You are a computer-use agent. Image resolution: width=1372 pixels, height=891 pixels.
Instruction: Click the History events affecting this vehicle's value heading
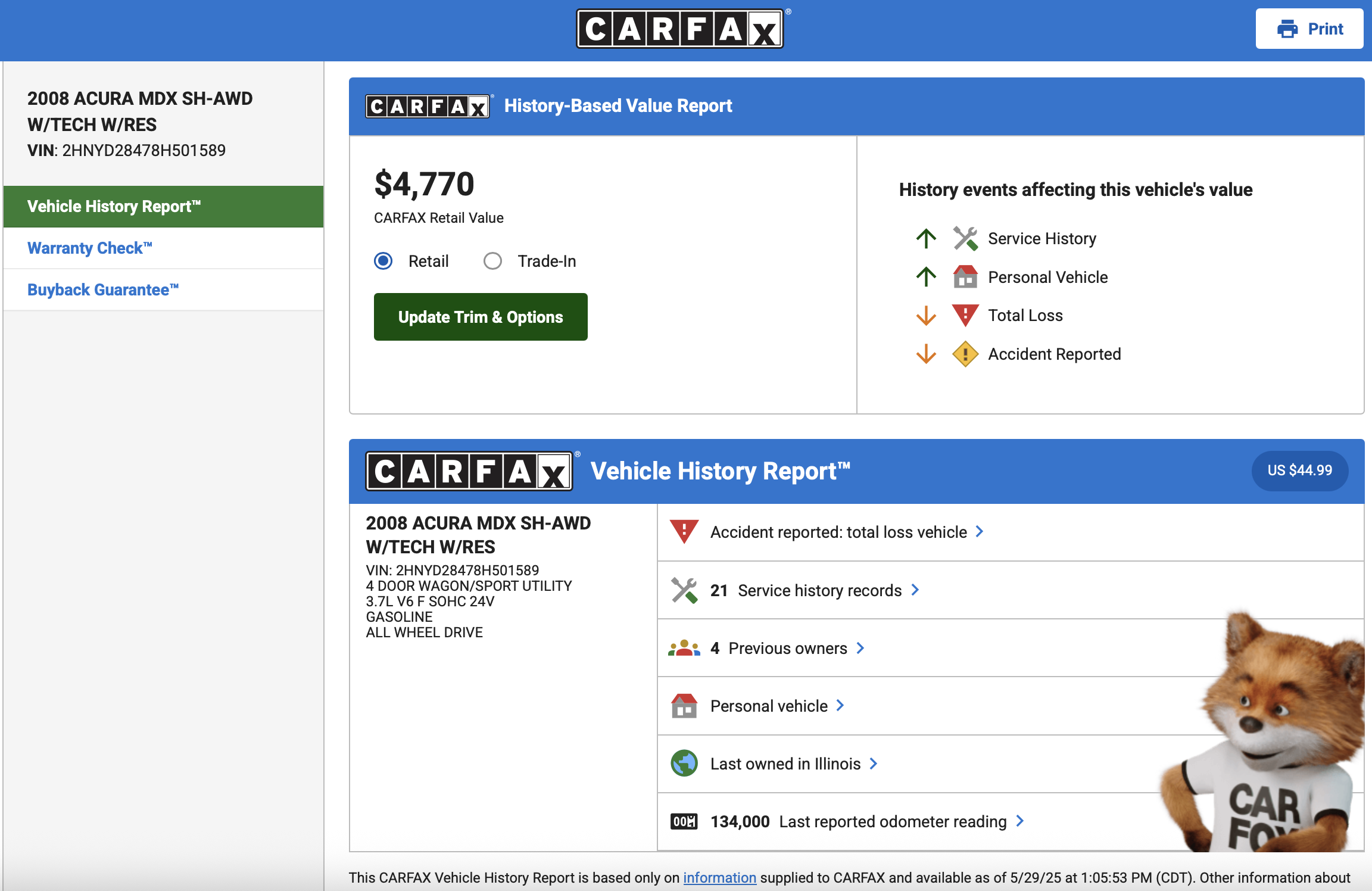(x=1075, y=190)
